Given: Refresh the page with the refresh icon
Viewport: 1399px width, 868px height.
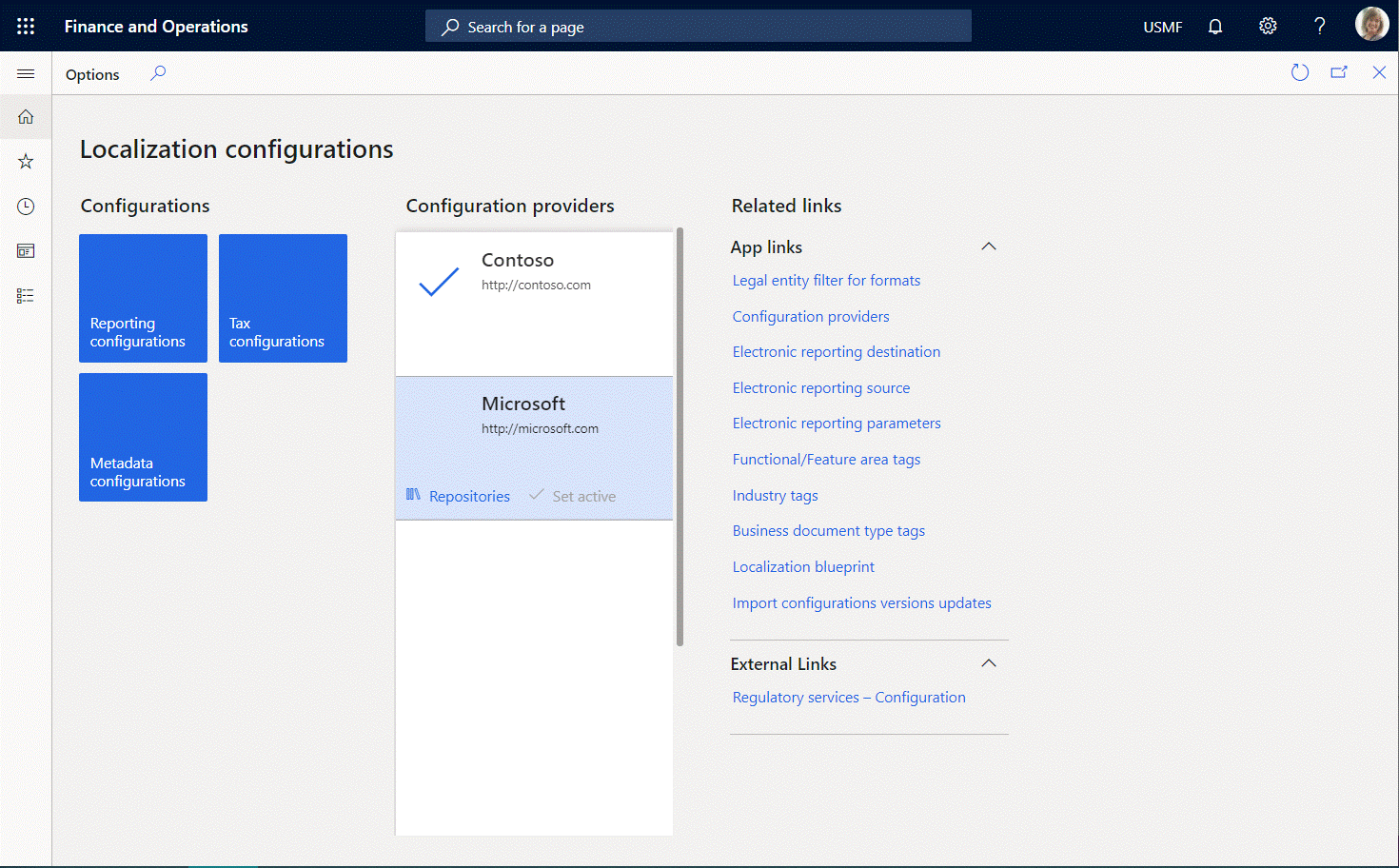Looking at the screenshot, I should (1300, 73).
